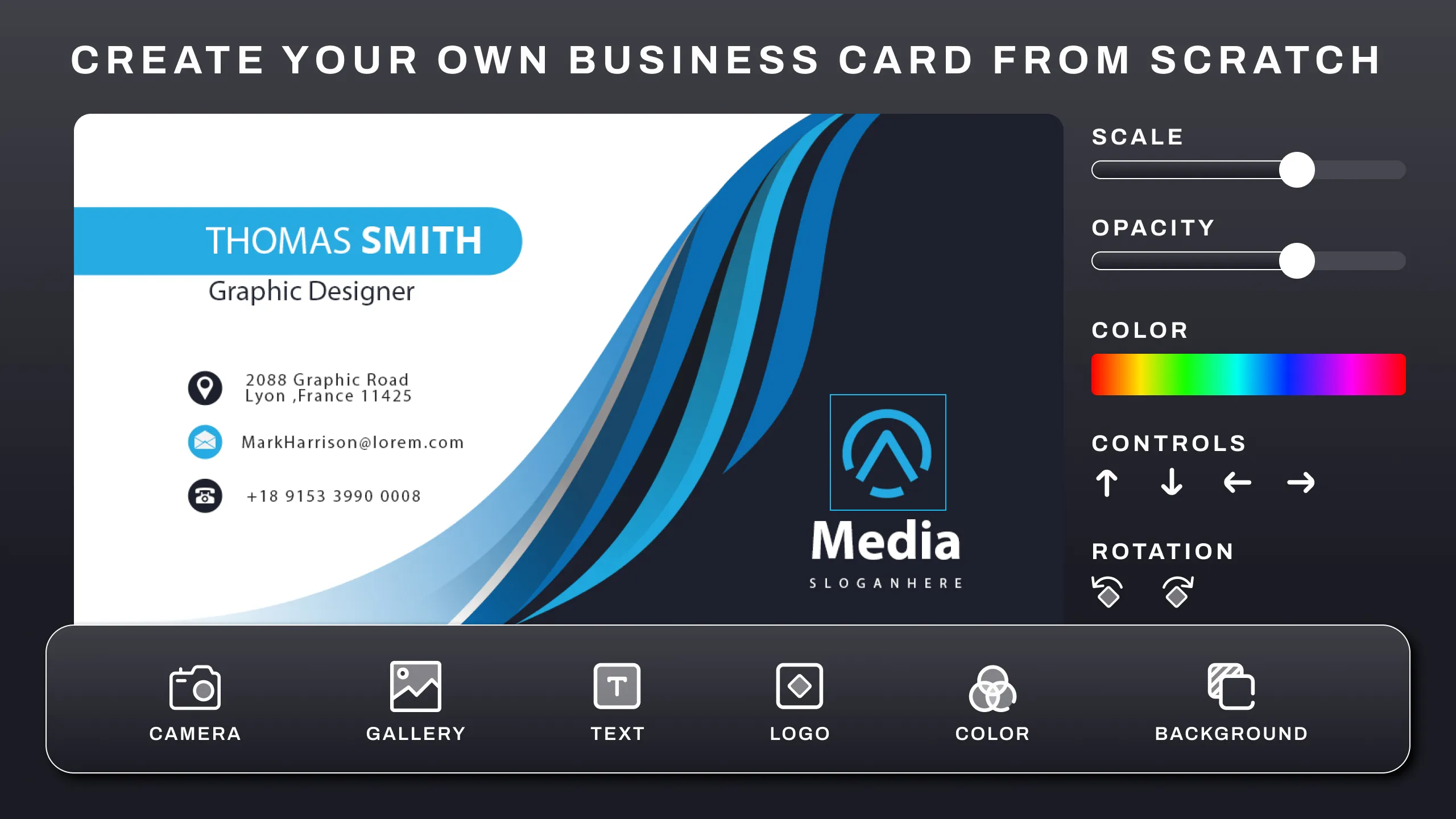Select the Background editor tool
The image size is (1456, 819).
pos(1231,700)
